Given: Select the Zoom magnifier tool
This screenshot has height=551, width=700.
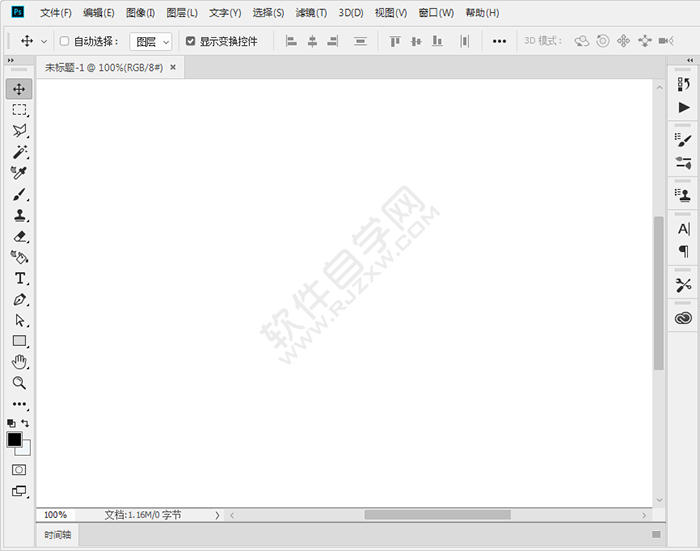Looking at the screenshot, I should coord(19,383).
